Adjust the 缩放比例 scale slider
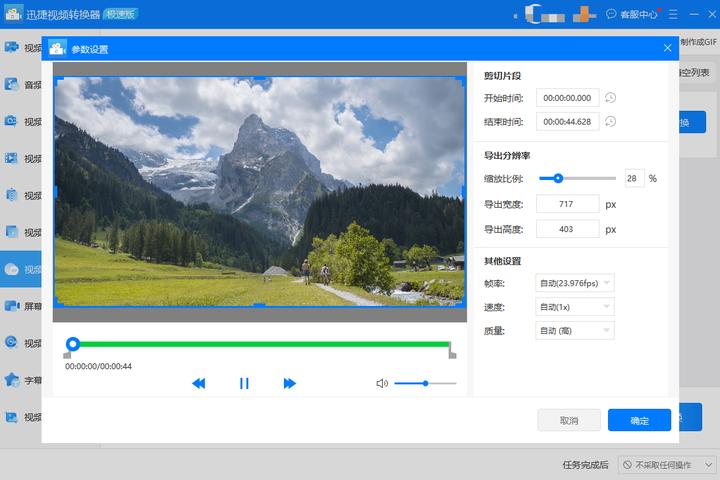 [x=577, y=178]
